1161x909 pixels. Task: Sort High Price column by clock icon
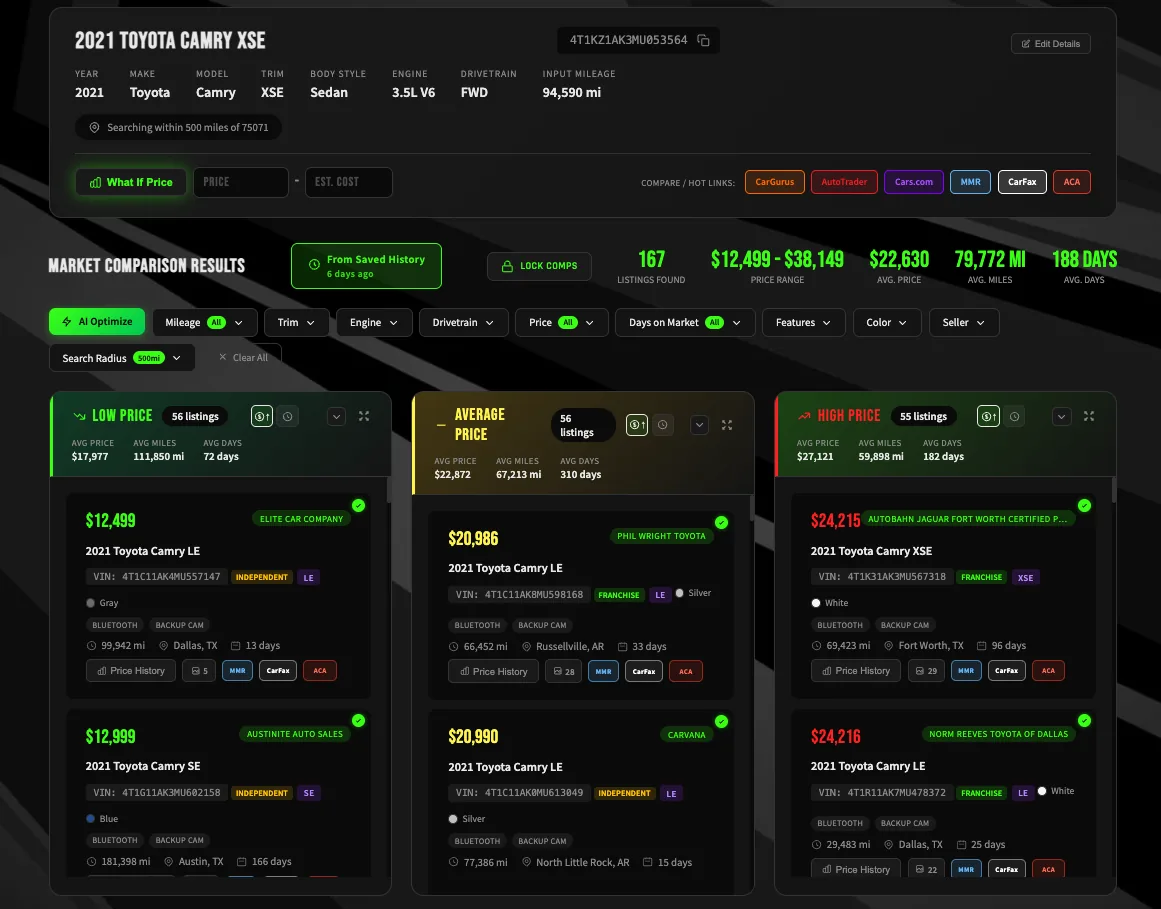[x=1014, y=417]
